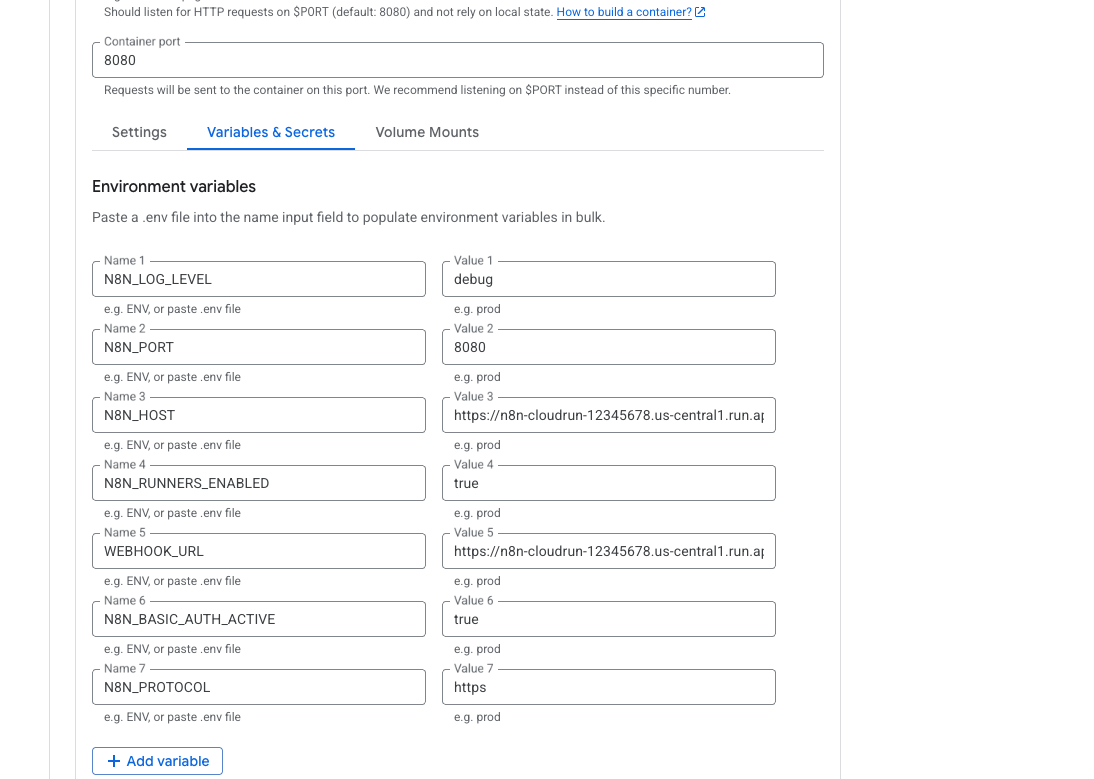Select the N8N_RUNNERS_ENABLED name field
1094x779 pixels.
(x=259, y=483)
